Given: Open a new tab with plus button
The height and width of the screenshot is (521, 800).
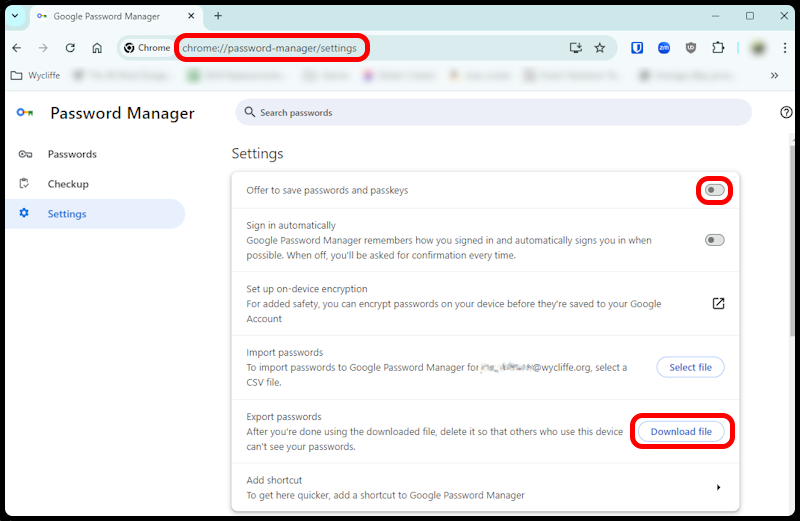Looking at the screenshot, I should 218,16.
